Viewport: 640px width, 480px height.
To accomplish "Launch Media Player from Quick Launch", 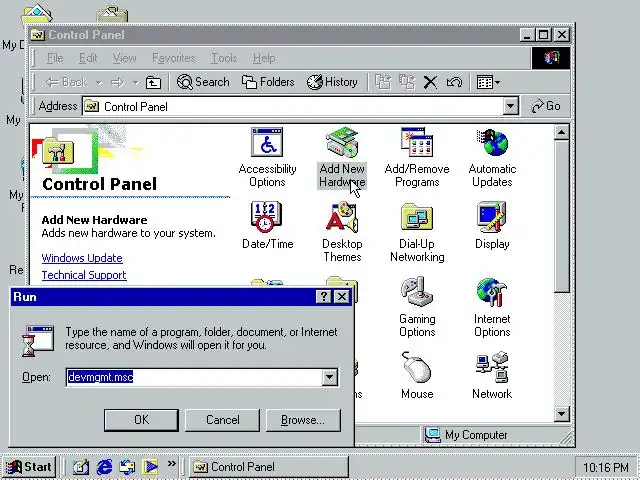I will pos(150,467).
